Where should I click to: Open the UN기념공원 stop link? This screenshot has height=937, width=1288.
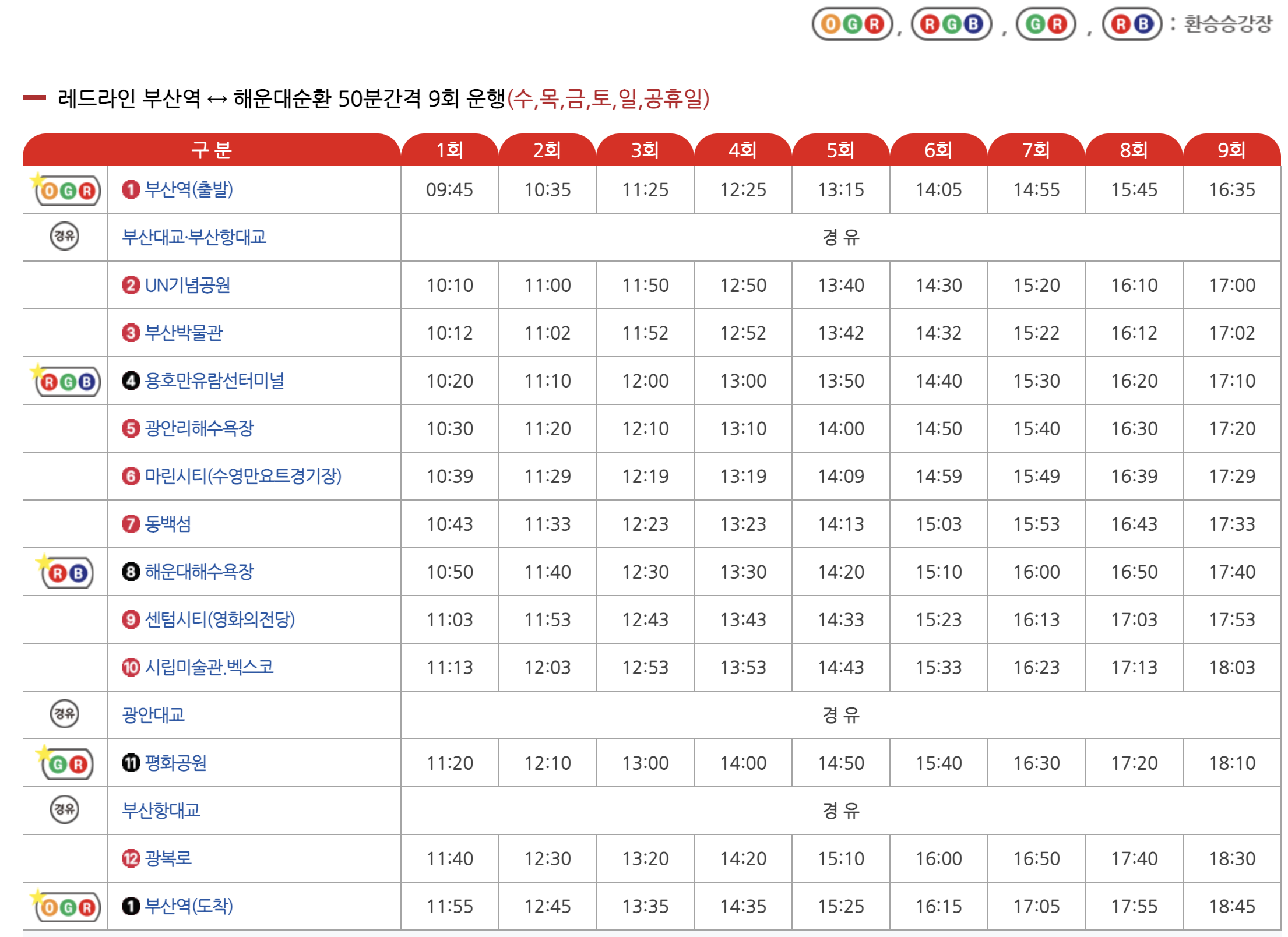pyautogui.click(x=187, y=285)
